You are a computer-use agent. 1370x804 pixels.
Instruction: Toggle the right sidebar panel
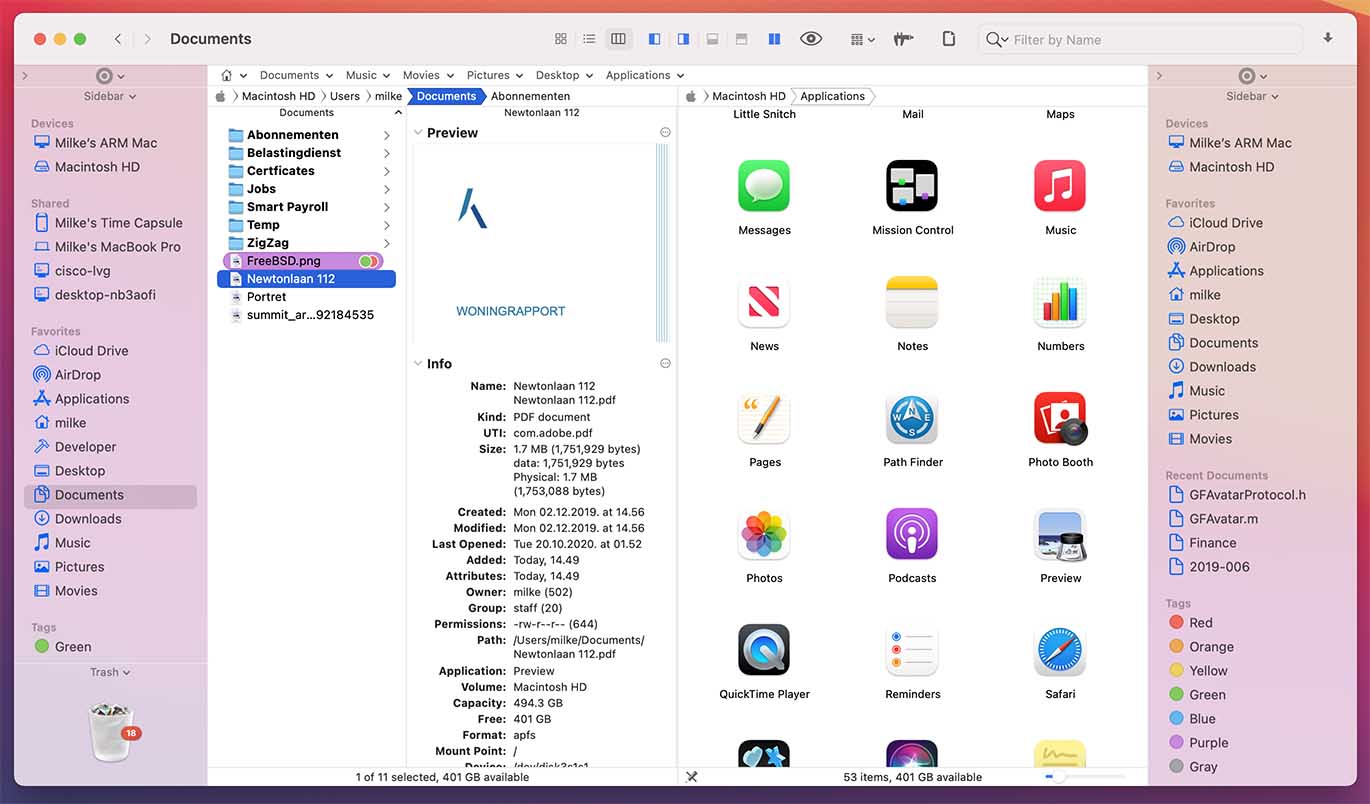[x=683, y=39]
